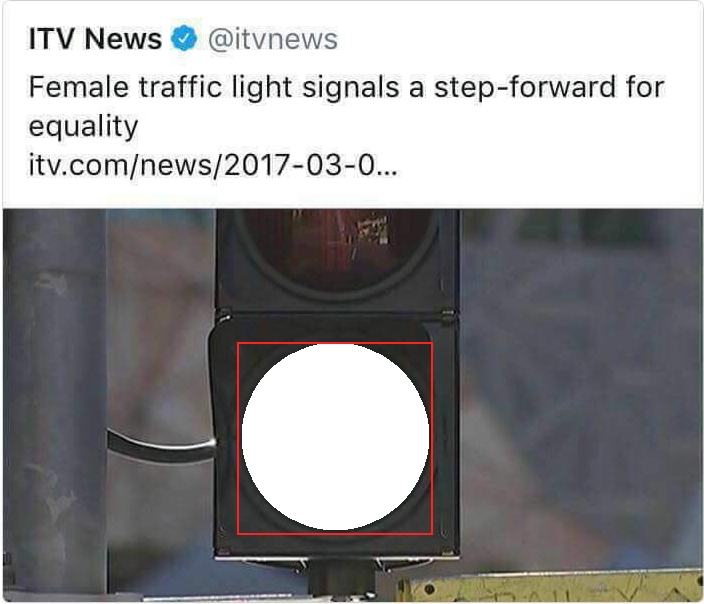Select the word "step-forward" in the tweet
Screen dimensions: 704x604
tap(525, 87)
